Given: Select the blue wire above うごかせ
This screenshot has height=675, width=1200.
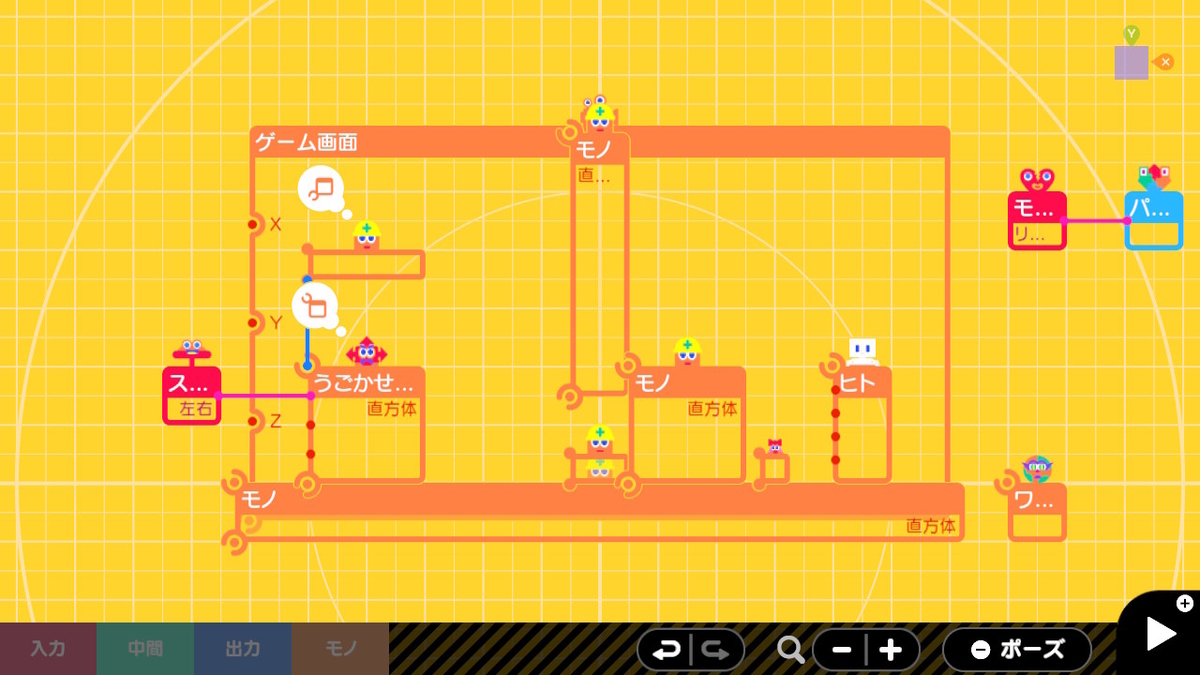Looking at the screenshot, I should tap(307, 345).
